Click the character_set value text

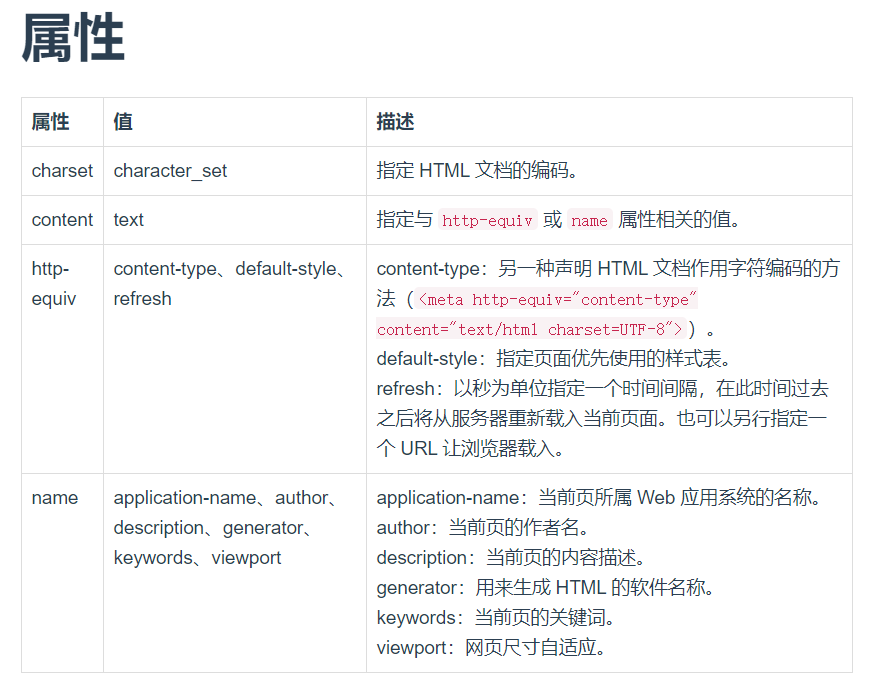pos(168,170)
